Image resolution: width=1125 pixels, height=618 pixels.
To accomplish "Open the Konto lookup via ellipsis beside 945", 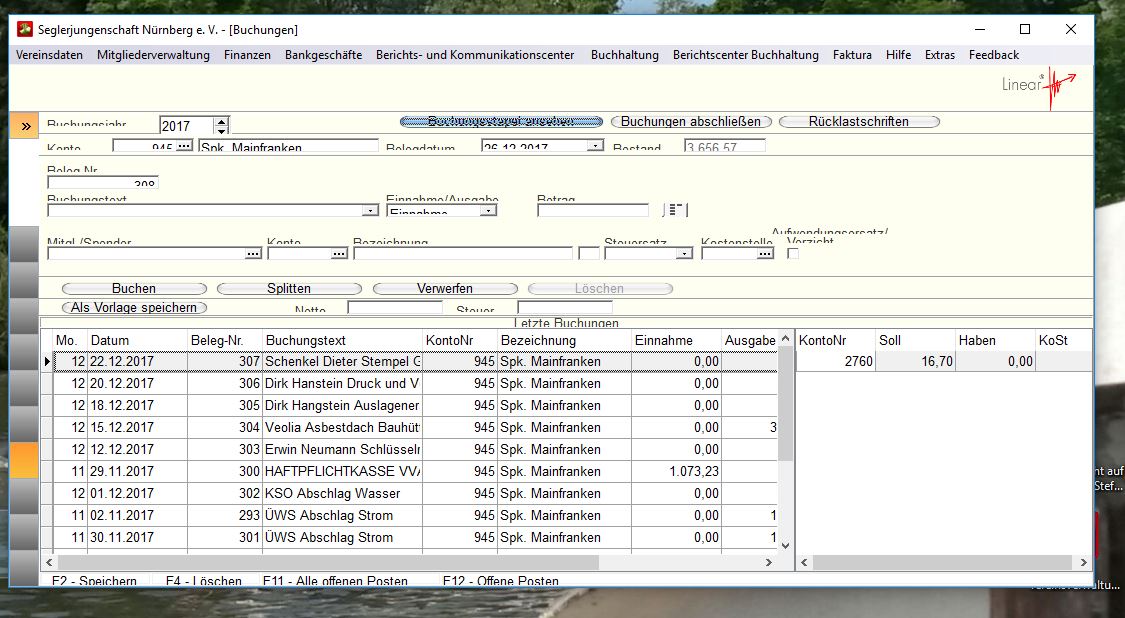I will coord(184,147).
